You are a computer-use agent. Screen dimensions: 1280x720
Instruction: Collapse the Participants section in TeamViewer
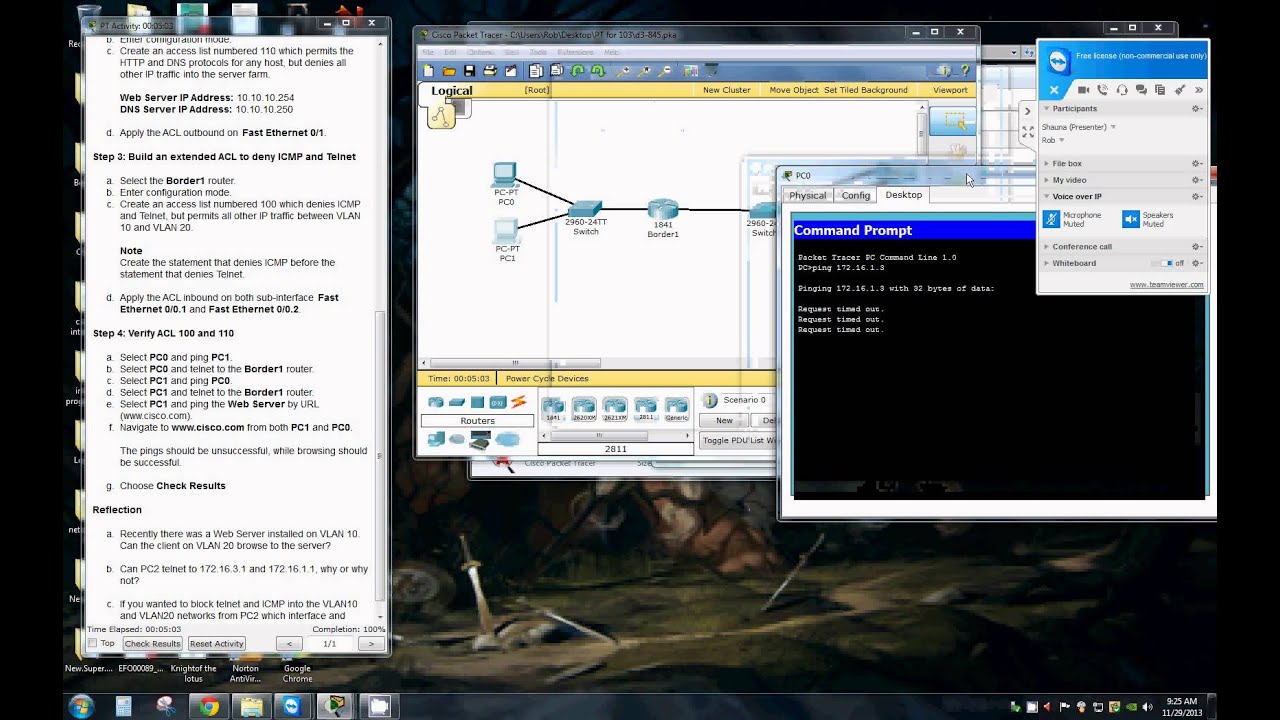(x=1047, y=108)
